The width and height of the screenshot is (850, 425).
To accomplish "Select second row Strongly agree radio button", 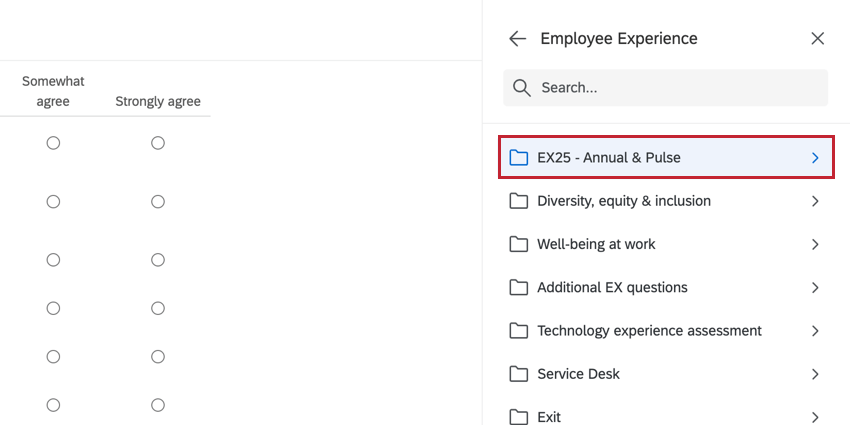I will pos(158,202).
